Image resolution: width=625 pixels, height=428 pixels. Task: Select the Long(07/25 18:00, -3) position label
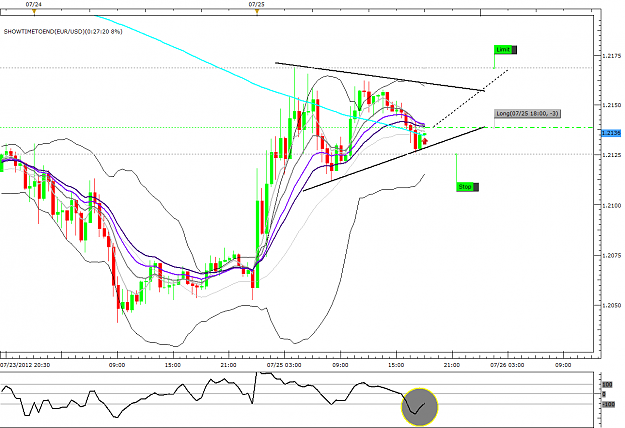pos(527,114)
